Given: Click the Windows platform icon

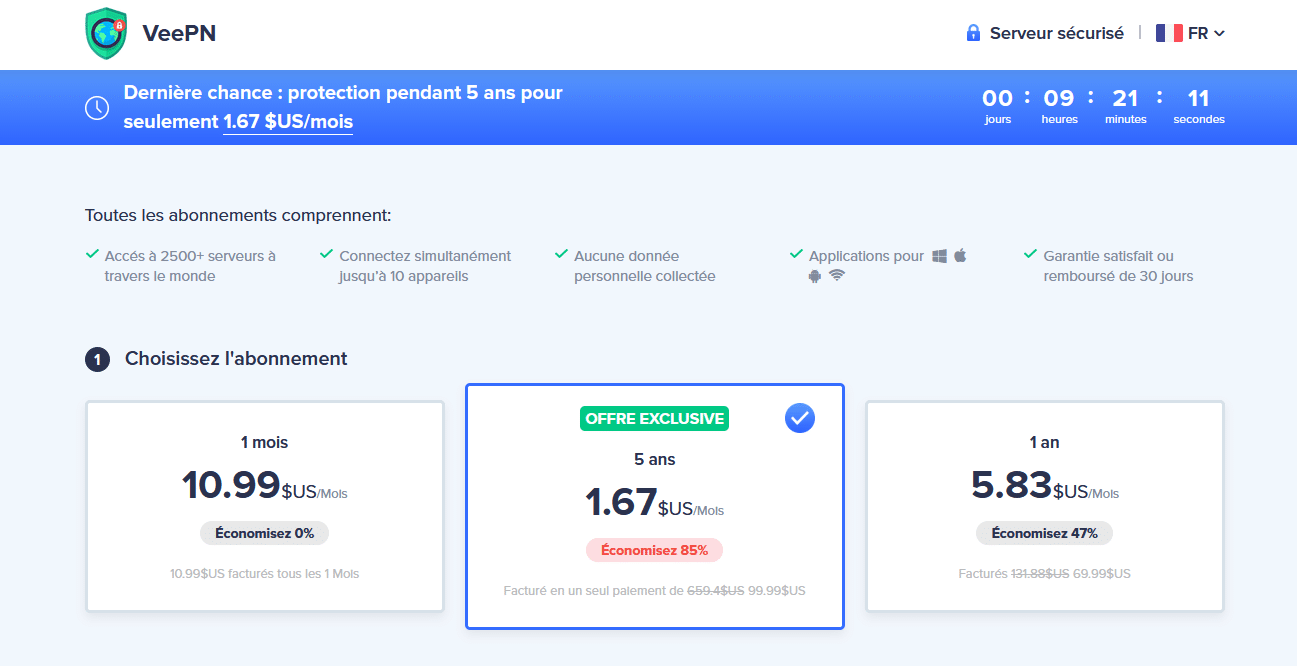Looking at the screenshot, I should click(x=940, y=256).
